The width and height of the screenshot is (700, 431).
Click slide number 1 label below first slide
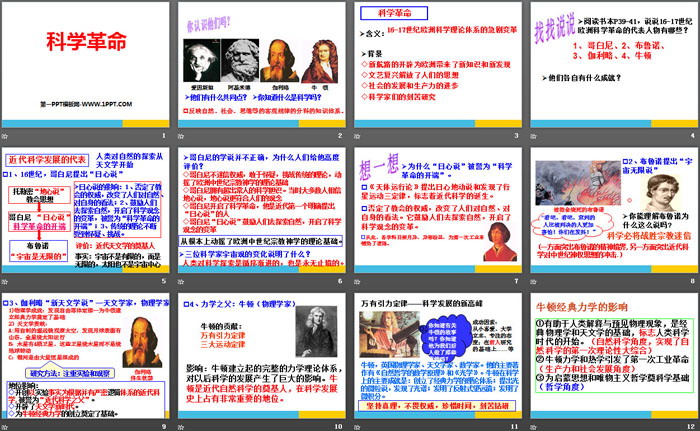click(x=164, y=135)
